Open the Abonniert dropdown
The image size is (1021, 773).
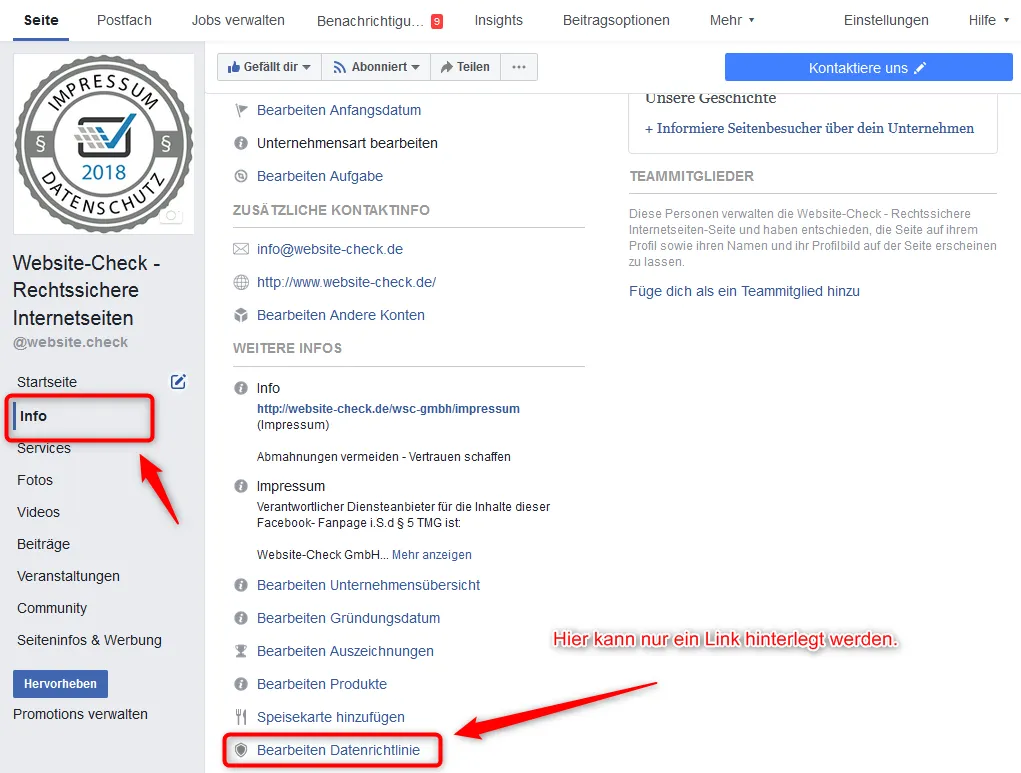coord(374,67)
